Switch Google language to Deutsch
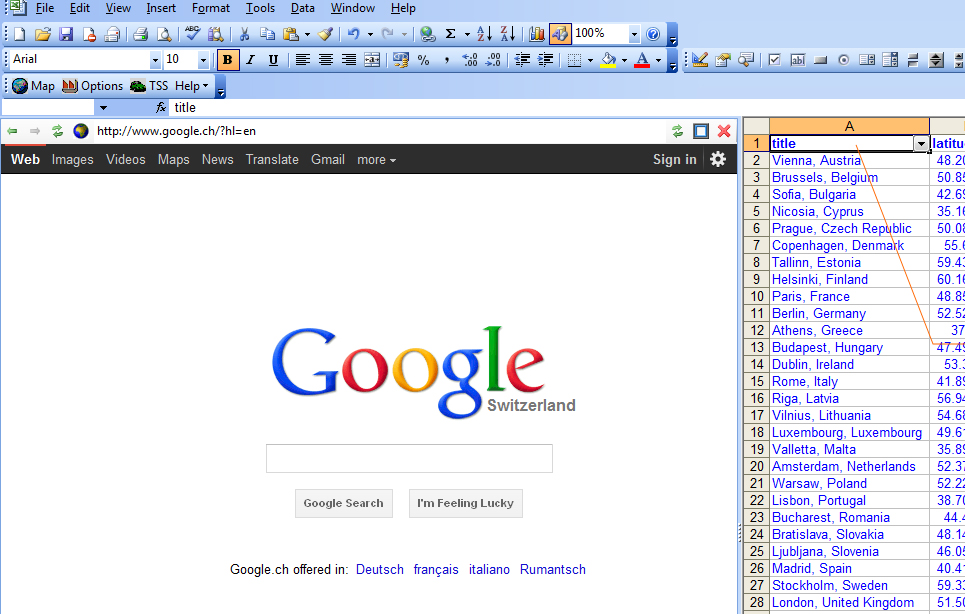 tap(380, 570)
